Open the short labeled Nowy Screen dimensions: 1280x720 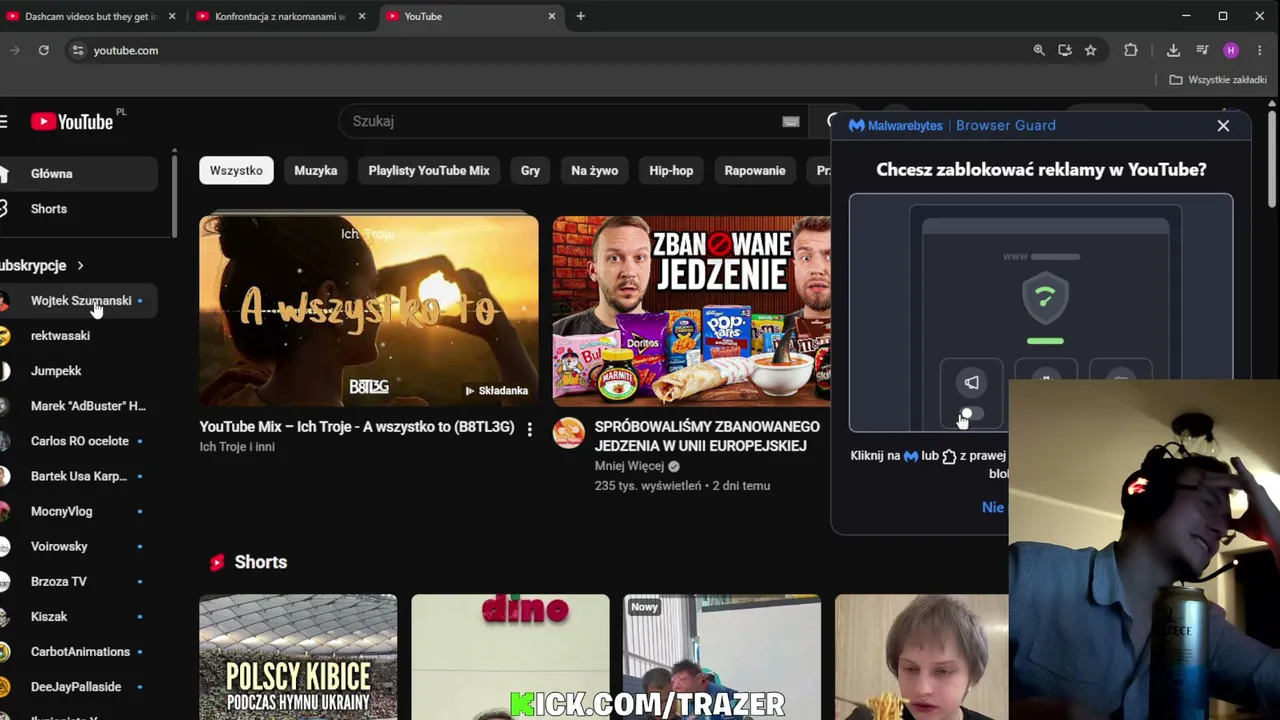(x=722, y=657)
